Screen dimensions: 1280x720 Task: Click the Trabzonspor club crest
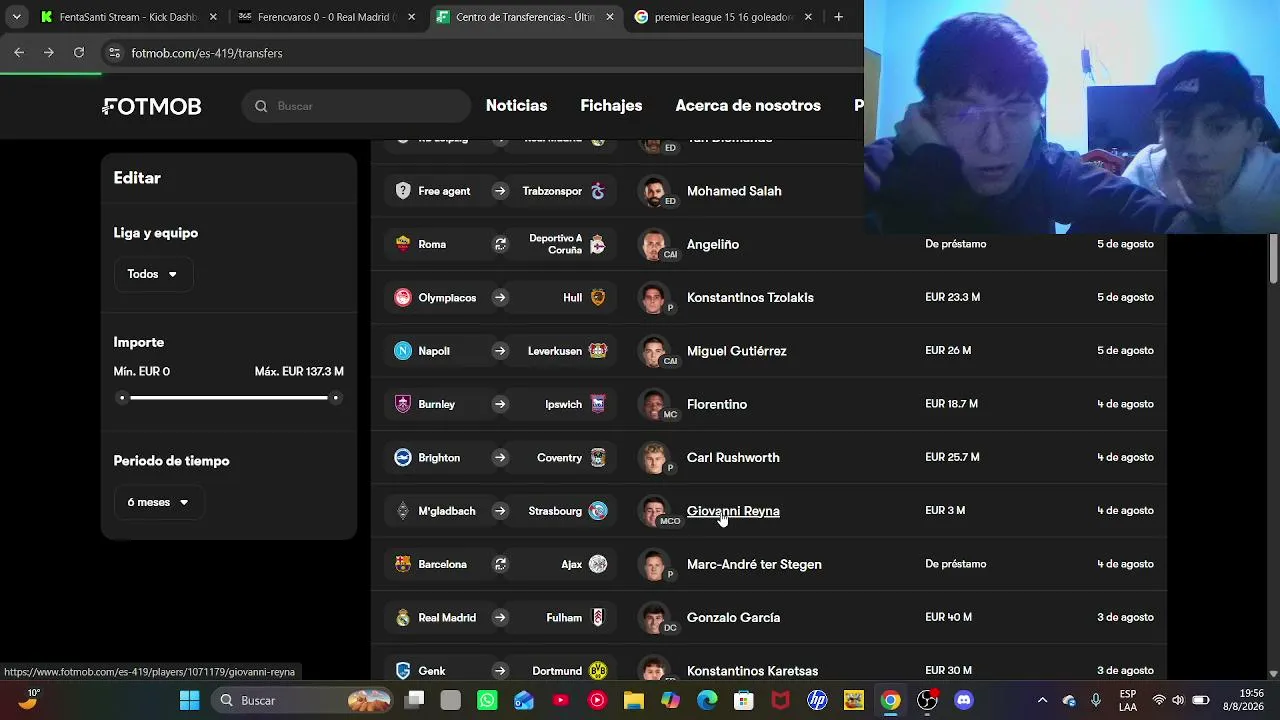coord(598,191)
